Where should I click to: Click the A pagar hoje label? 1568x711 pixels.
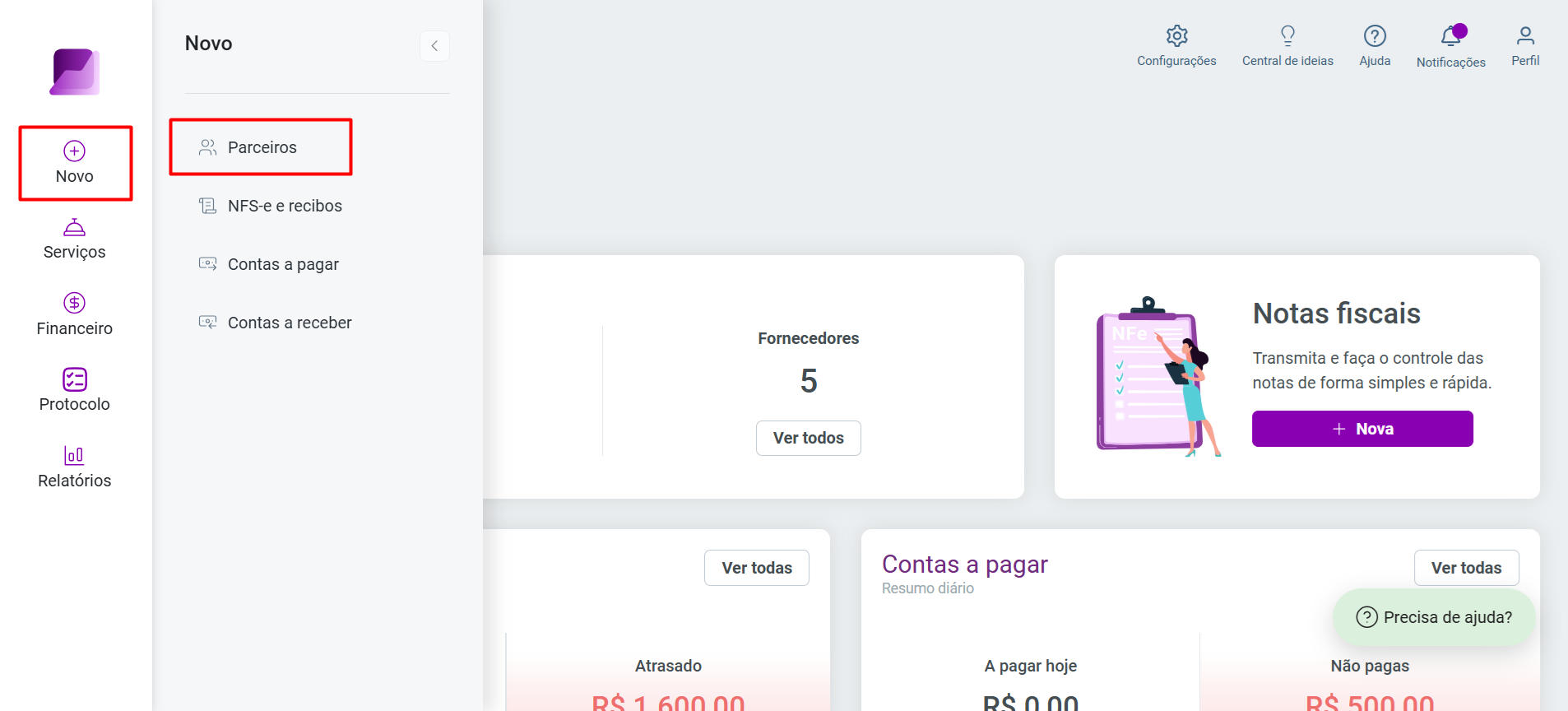[1030, 666]
